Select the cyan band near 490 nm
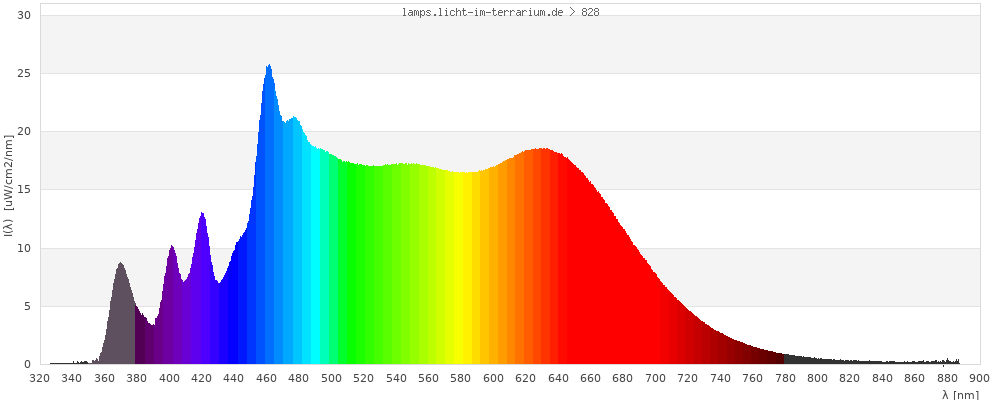This screenshot has height=400, width=1000. [x=315, y=260]
